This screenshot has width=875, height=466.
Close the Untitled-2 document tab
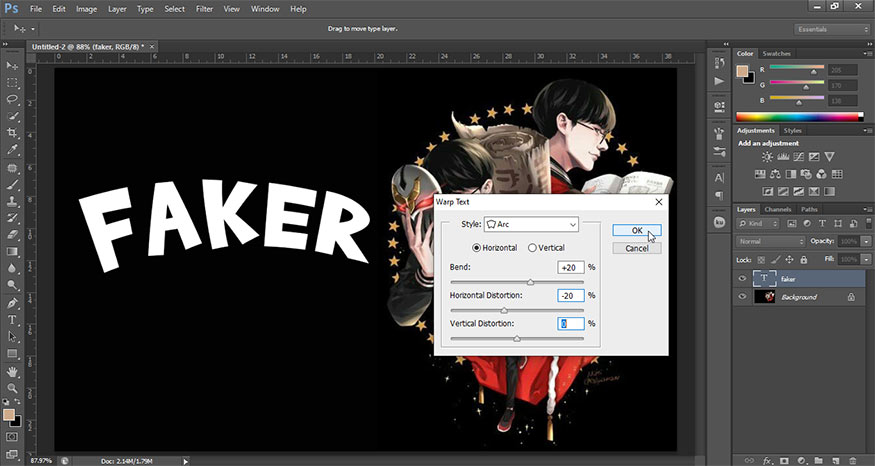click(x=151, y=47)
